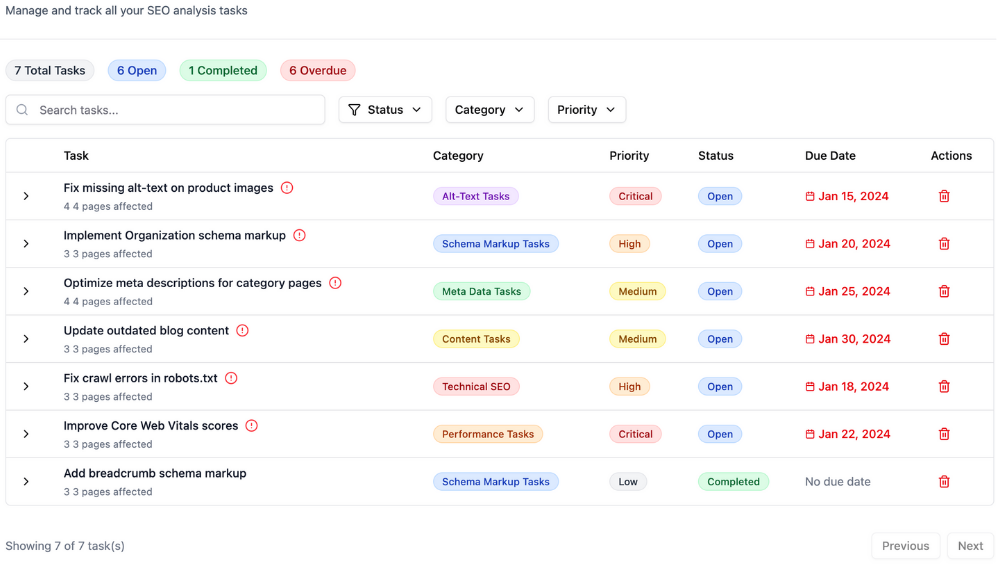Expand the 'Improve Core Web Vitals scores' row
Image resolution: width=997 pixels, height=569 pixels.
tap(26, 434)
